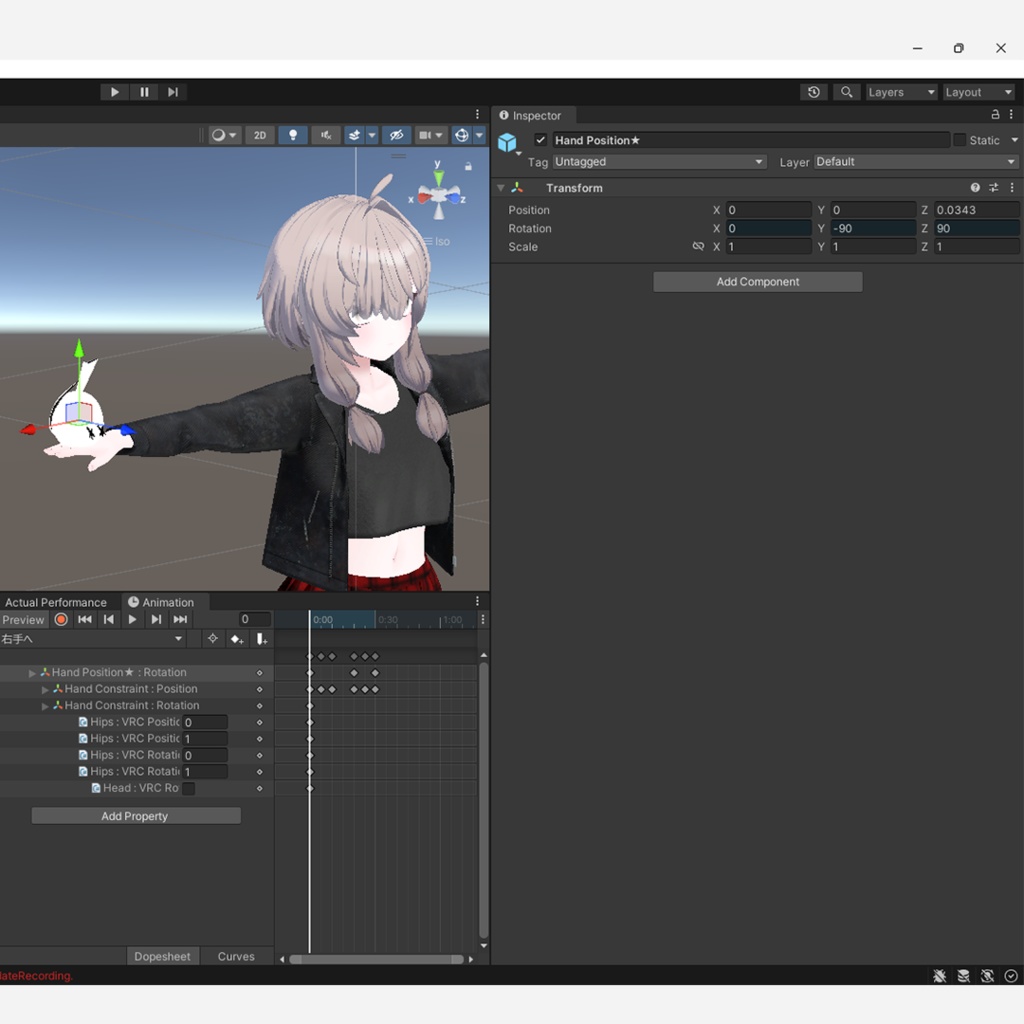Enable 2D view mode
The height and width of the screenshot is (1024, 1024).
pos(260,134)
